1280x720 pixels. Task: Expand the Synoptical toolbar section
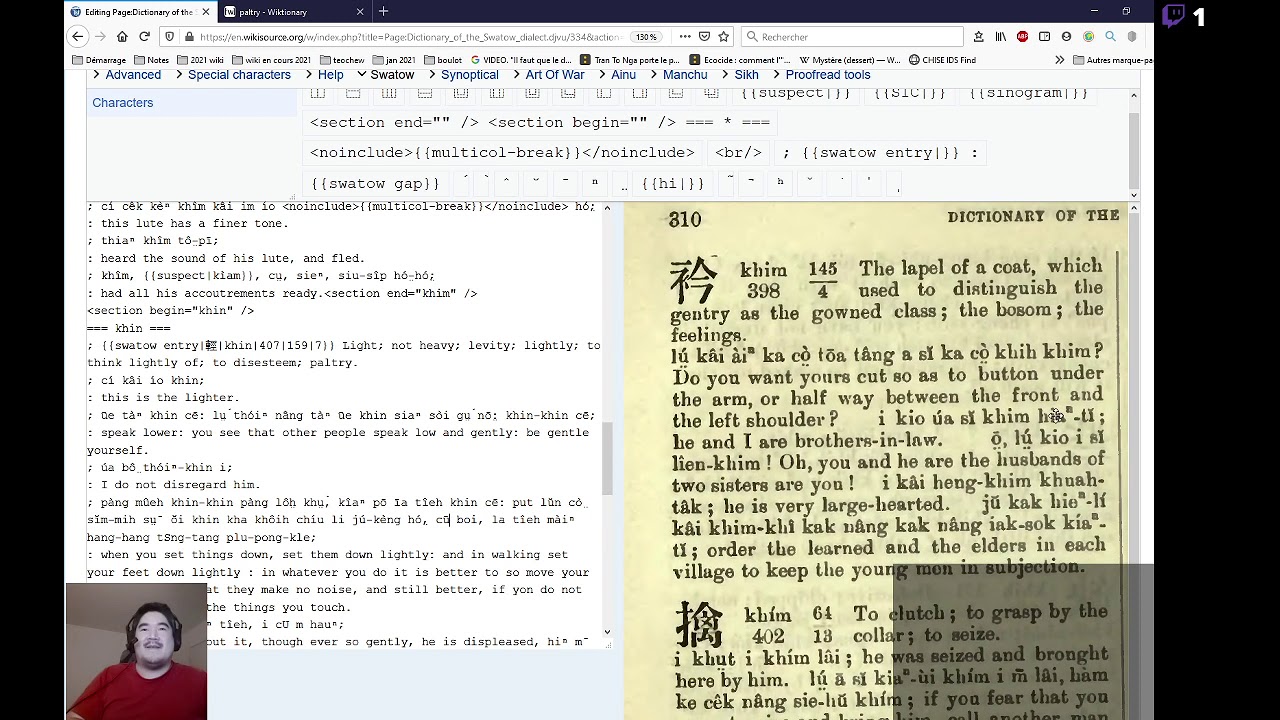click(463, 75)
